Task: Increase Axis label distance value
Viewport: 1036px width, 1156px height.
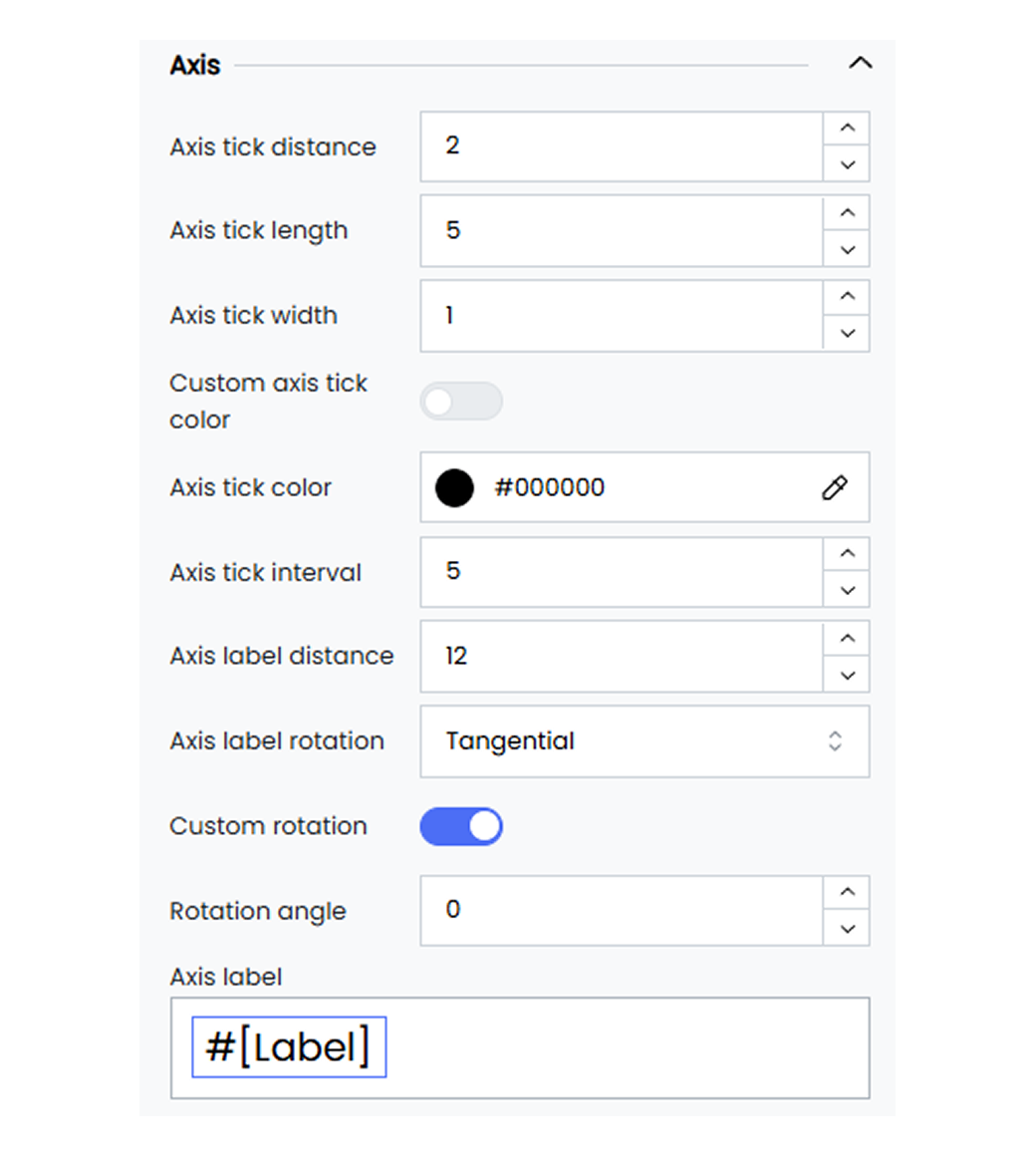Action: [x=848, y=639]
